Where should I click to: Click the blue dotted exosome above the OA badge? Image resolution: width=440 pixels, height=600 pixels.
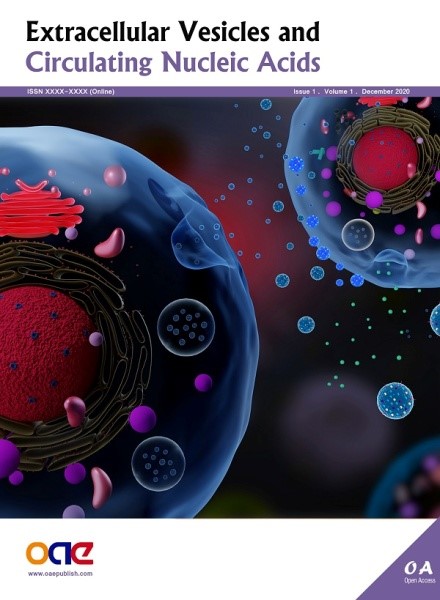[x=395, y=401]
